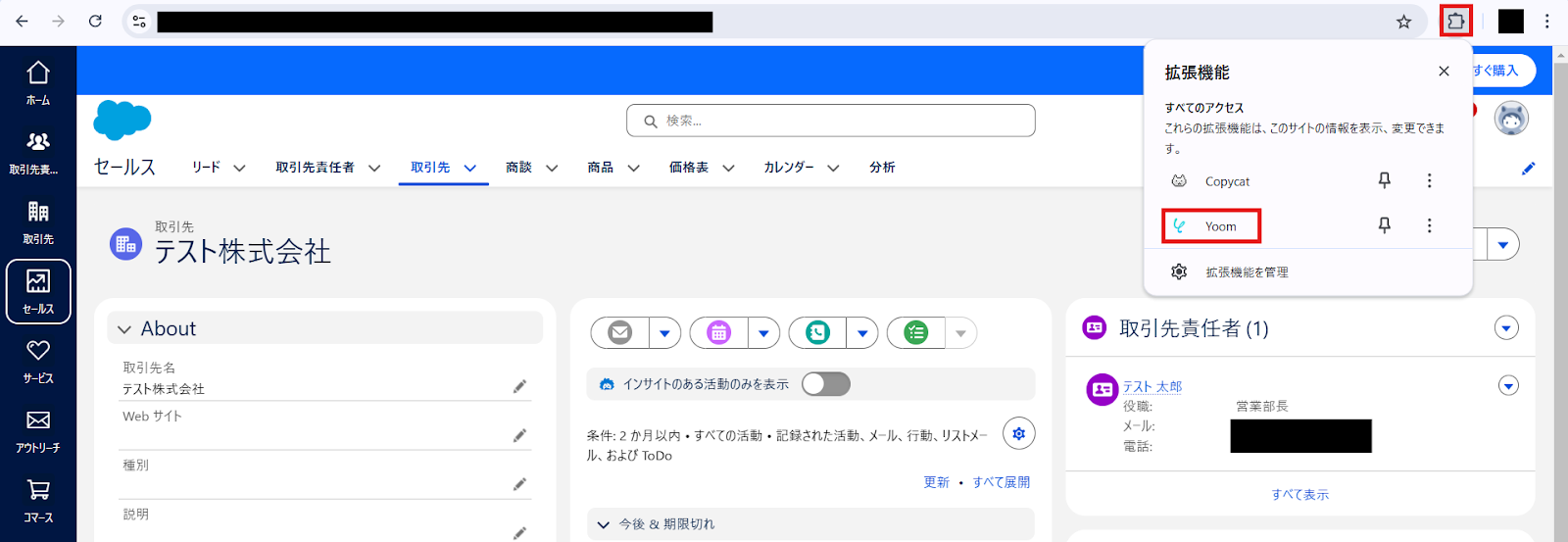Click the log a call icon
The height and width of the screenshot is (542, 1568).
(817, 333)
